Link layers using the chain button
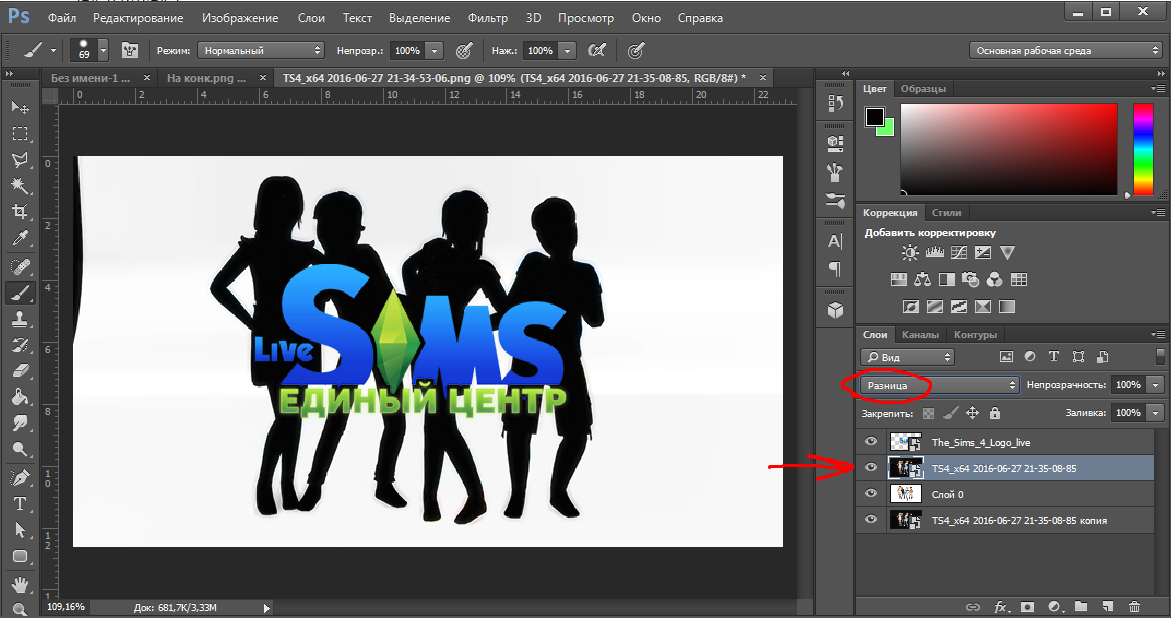This screenshot has width=1171, height=618. tap(972, 608)
